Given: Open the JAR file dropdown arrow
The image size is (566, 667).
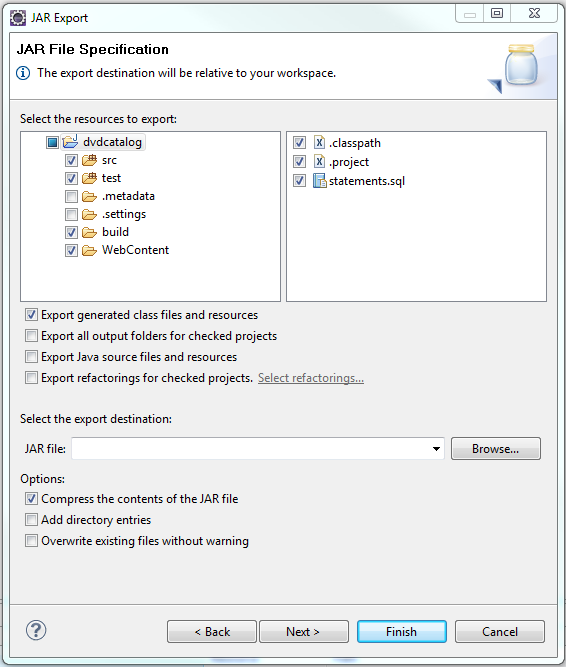Looking at the screenshot, I should coord(436,449).
